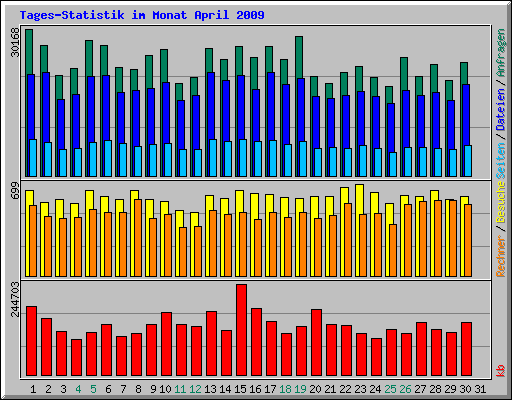Select day label 14 on the x-axis
Screen dimensions: 512x400
[225, 389]
